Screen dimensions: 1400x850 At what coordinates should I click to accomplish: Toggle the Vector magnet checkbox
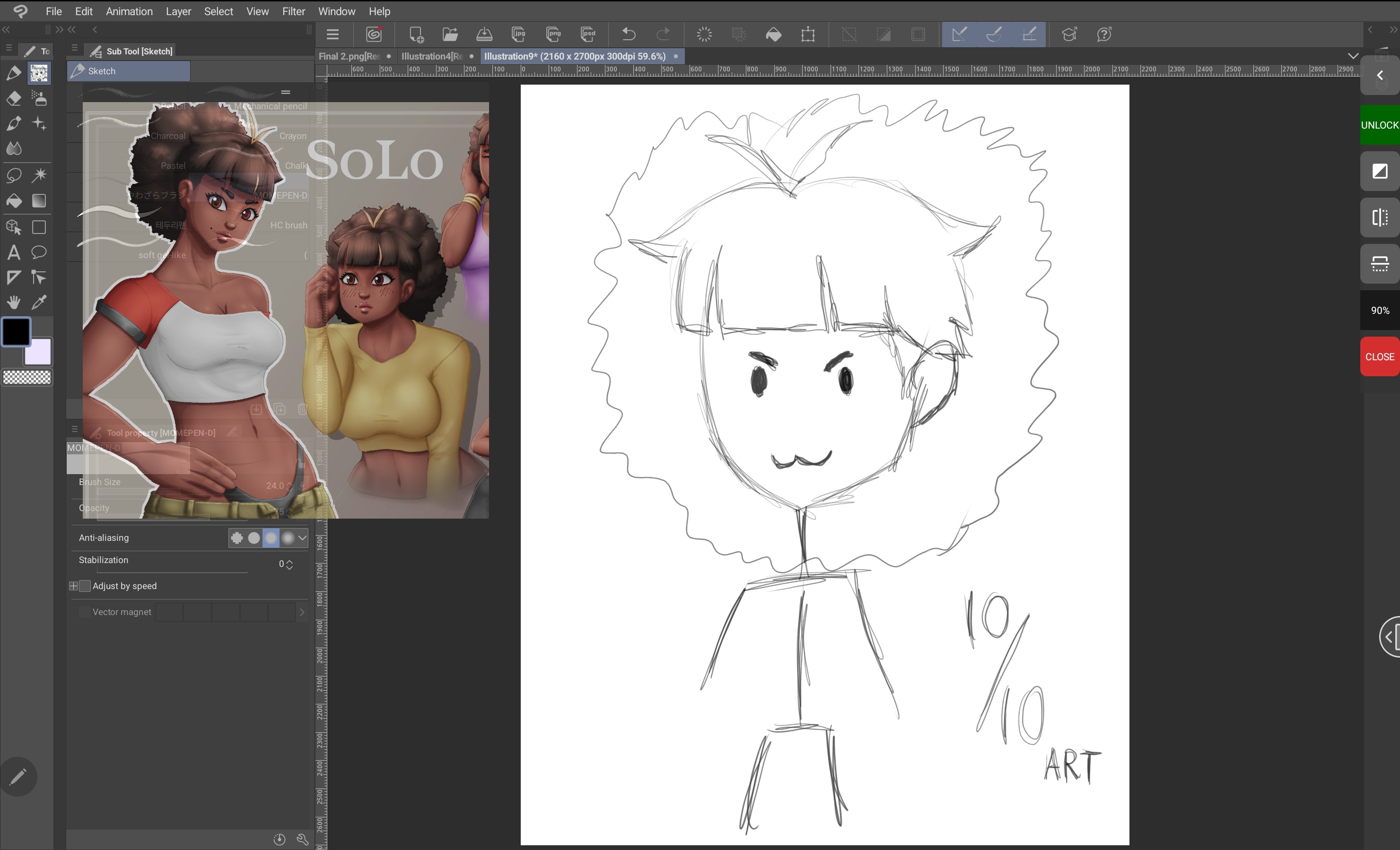point(84,612)
